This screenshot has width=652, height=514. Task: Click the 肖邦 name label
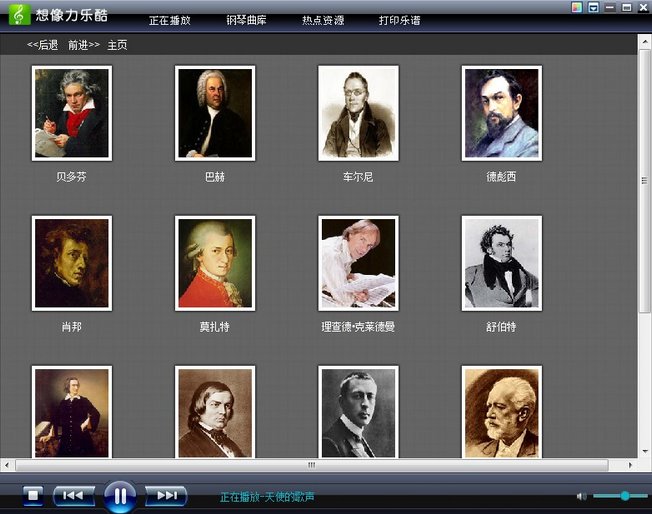click(72, 327)
